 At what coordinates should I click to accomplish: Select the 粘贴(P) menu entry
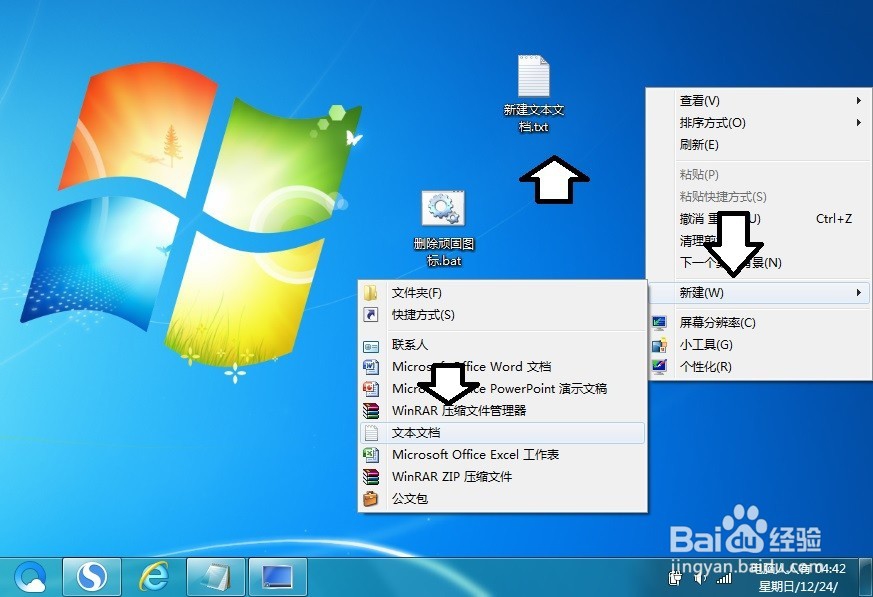[x=759, y=174]
